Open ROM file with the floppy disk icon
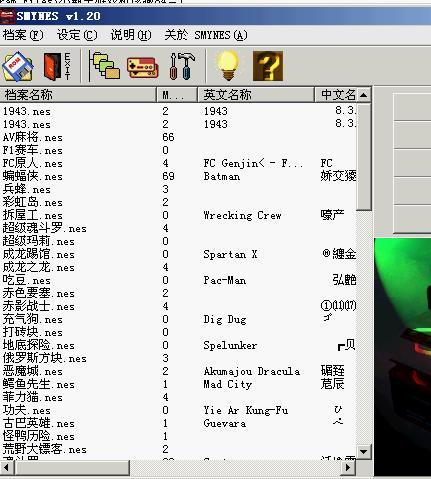This screenshot has width=431, height=479. coord(18,66)
